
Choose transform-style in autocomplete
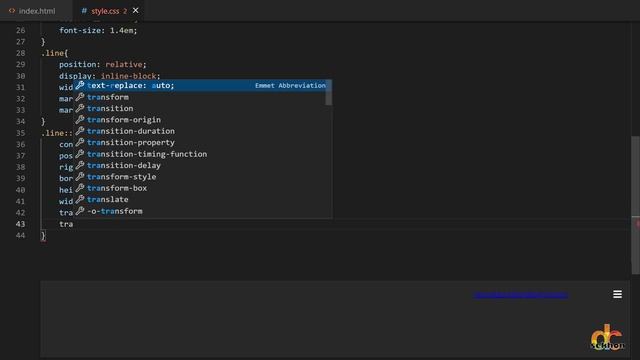point(202,177)
